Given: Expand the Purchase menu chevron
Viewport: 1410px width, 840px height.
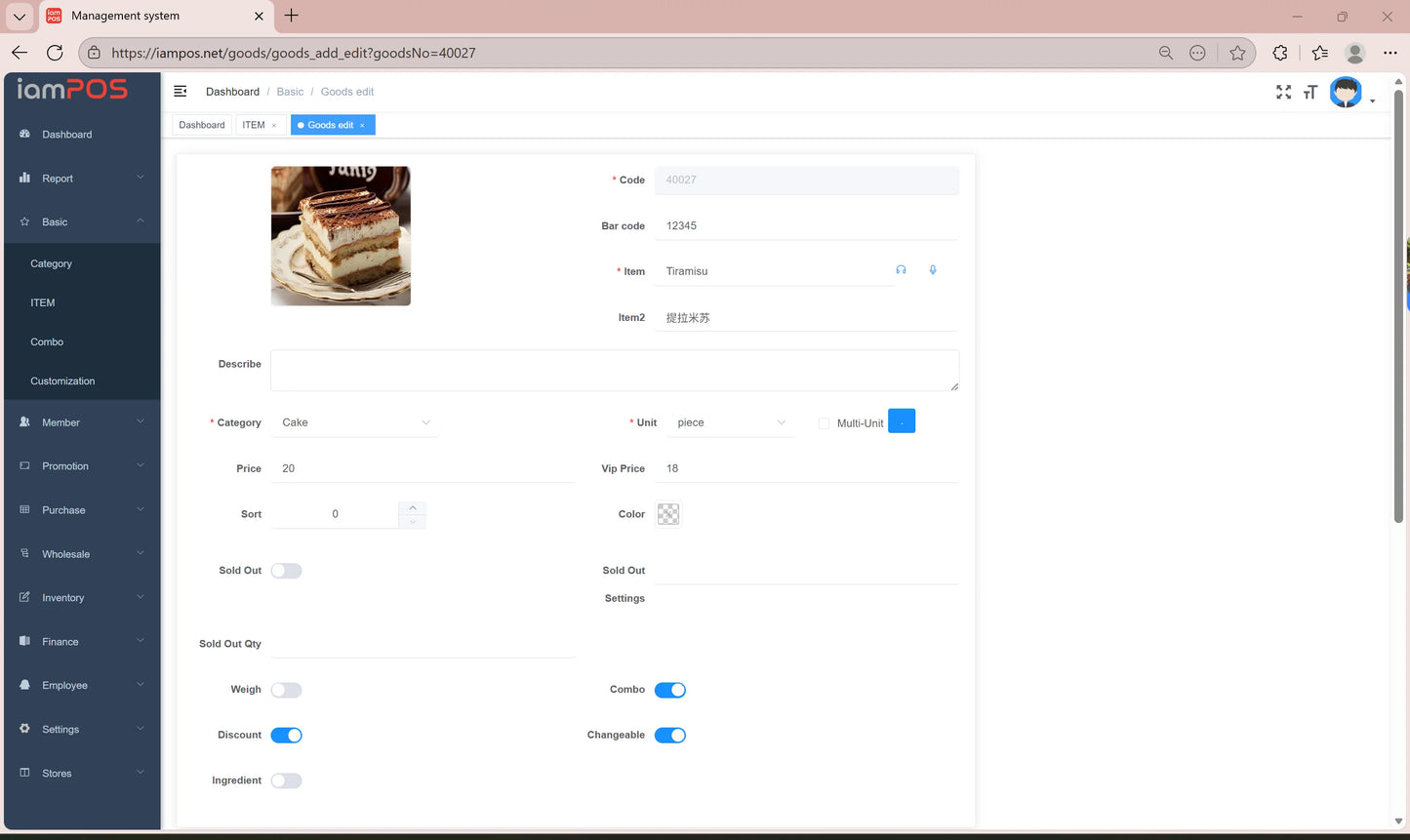Looking at the screenshot, I should pos(141,509).
